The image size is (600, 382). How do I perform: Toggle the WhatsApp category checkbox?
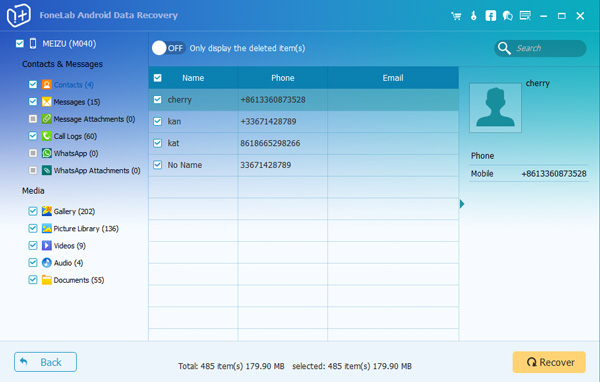click(x=33, y=153)
